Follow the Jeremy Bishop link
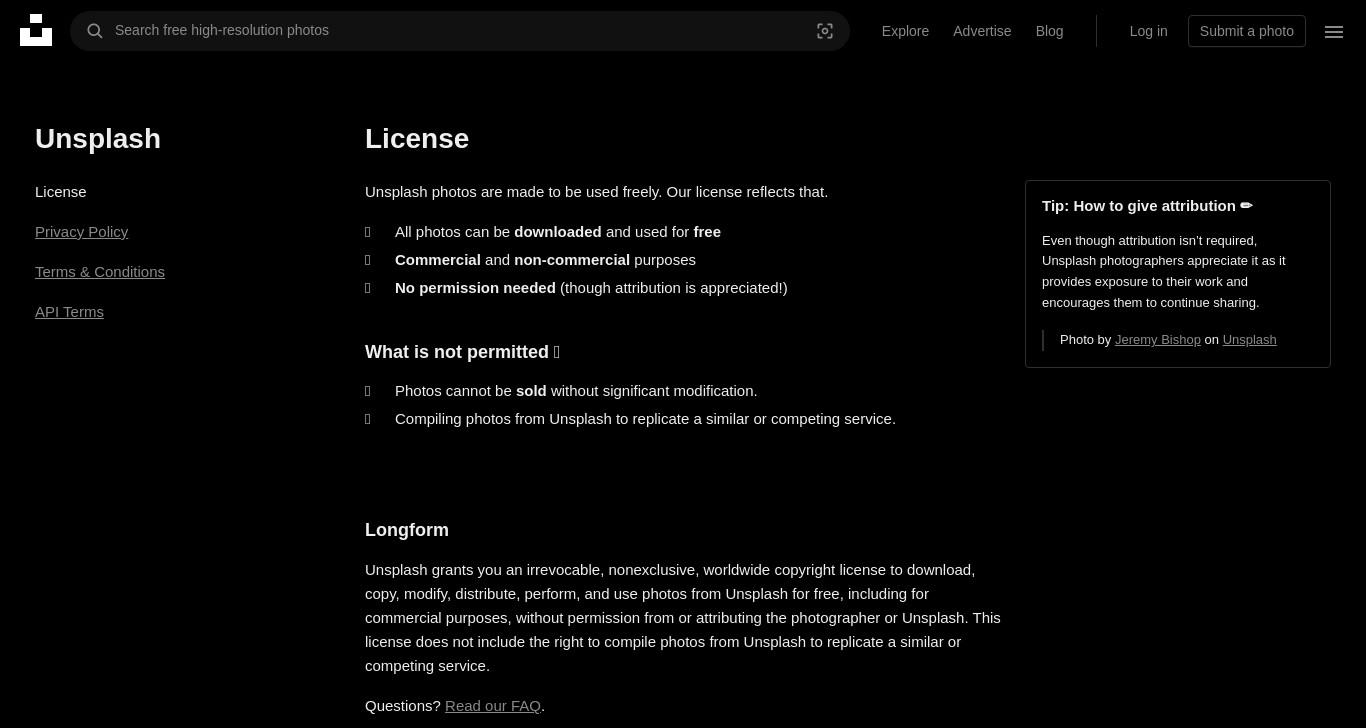This screenshot has height=728, width=1366. 1158,340
